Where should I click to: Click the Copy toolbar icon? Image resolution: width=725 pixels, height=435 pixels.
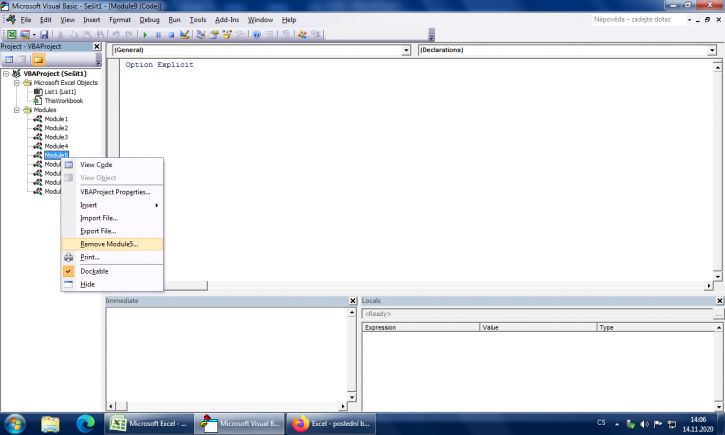pos(74,34)
